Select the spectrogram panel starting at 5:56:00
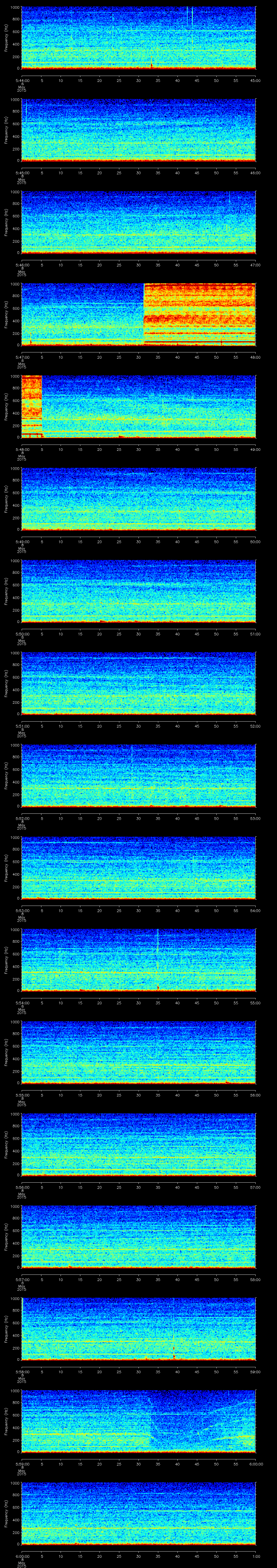This screenshot has height=1568, width=277. (139, 1144)
